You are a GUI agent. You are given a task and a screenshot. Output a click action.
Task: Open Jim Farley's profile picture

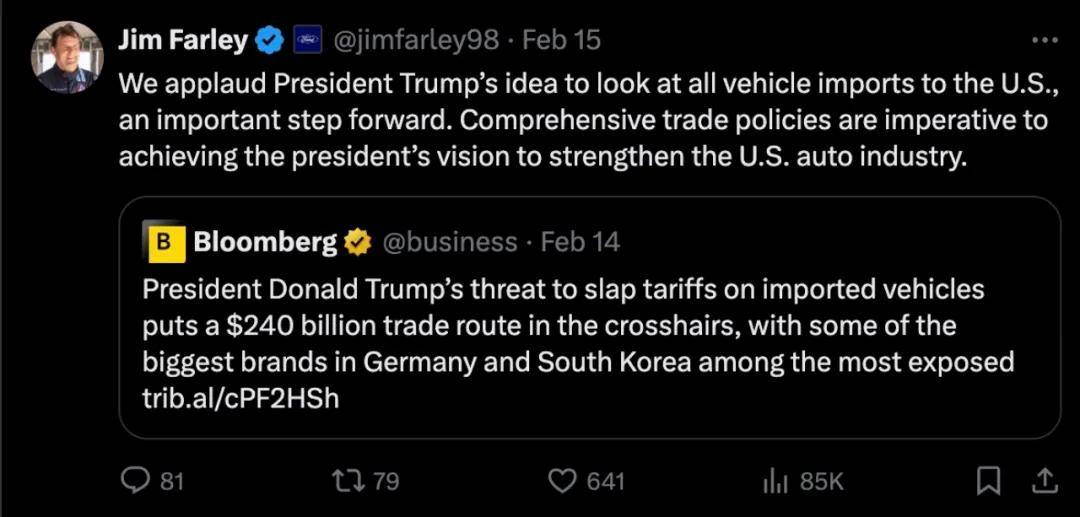[67, 56]
